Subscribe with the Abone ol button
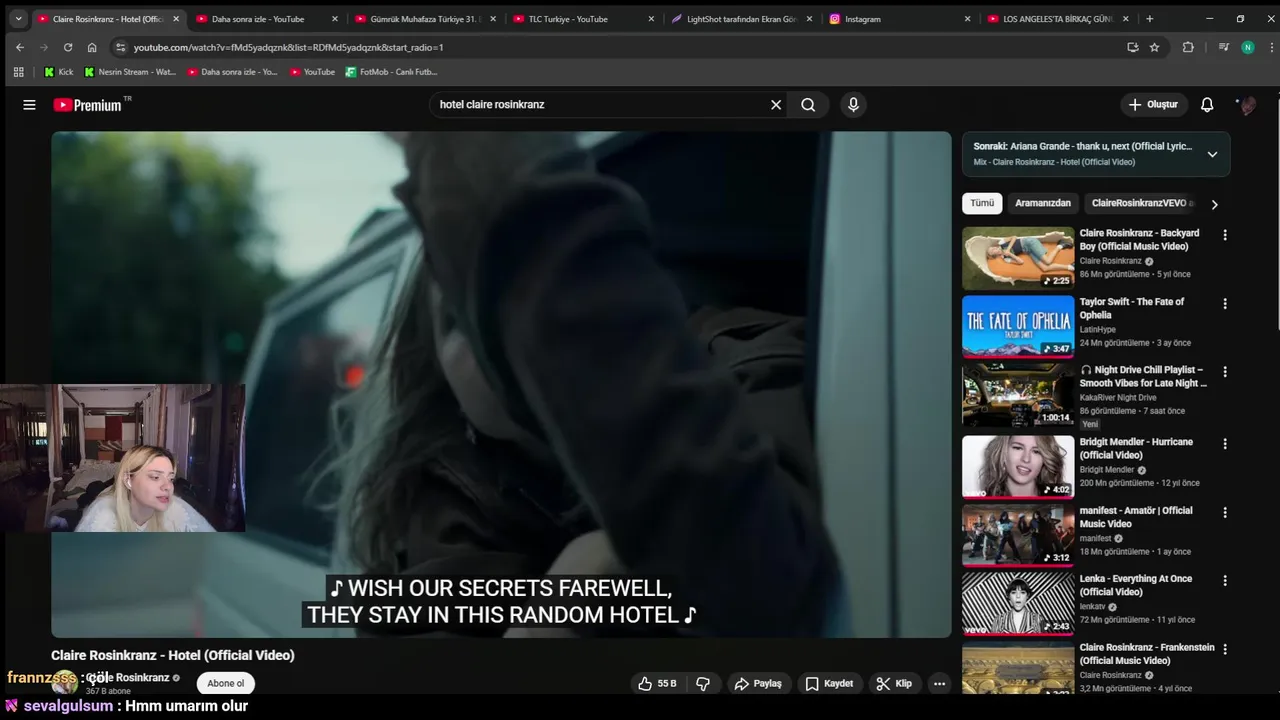The image size is (1280, 720). point(226,683)
